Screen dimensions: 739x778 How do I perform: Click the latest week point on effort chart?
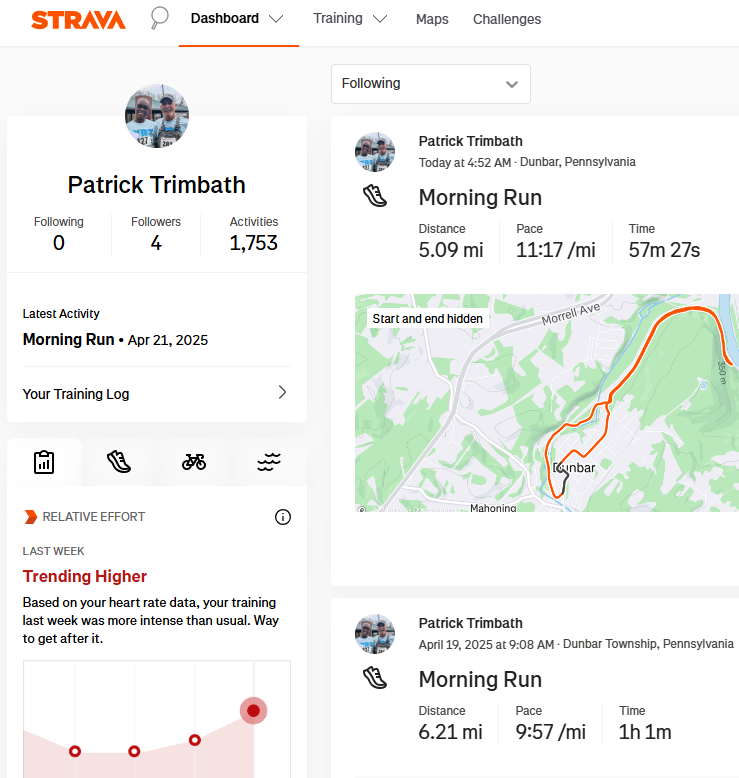[x=253, y=711]
